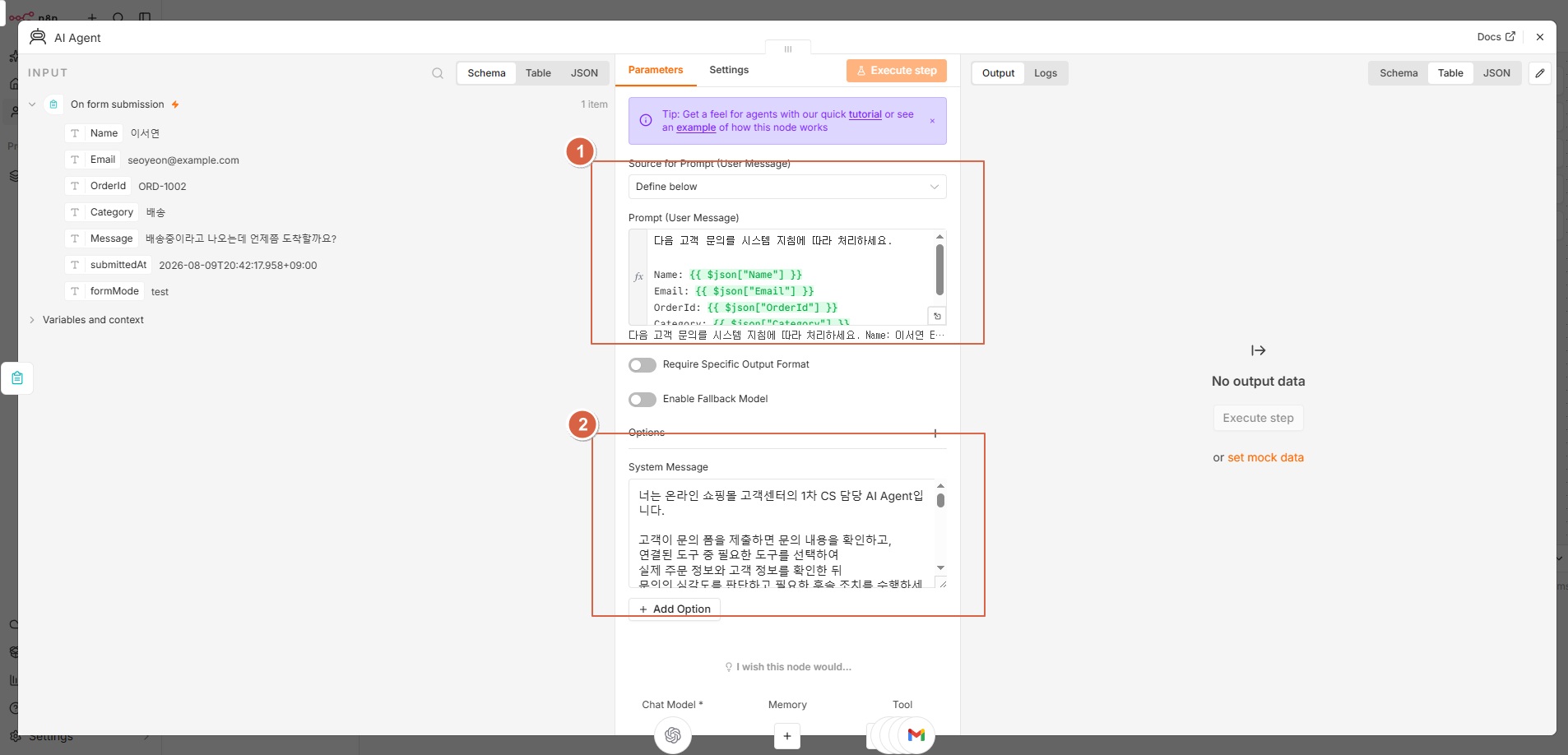Click the Prompt field scrollbar
The image size is (1568, 755).
(x=940, y=270)
